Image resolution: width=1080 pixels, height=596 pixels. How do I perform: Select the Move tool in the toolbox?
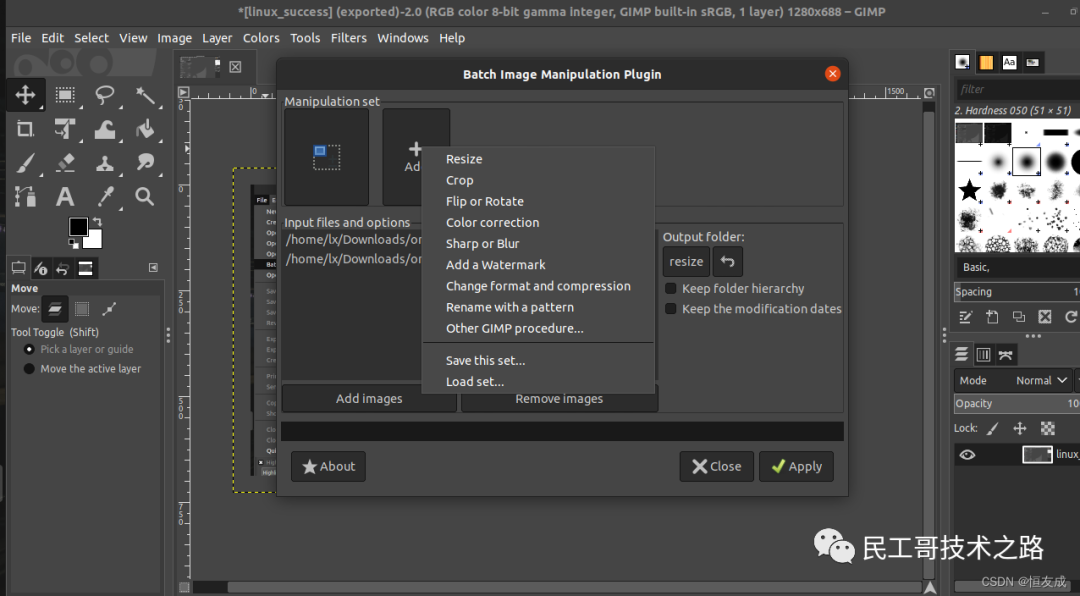25,94
